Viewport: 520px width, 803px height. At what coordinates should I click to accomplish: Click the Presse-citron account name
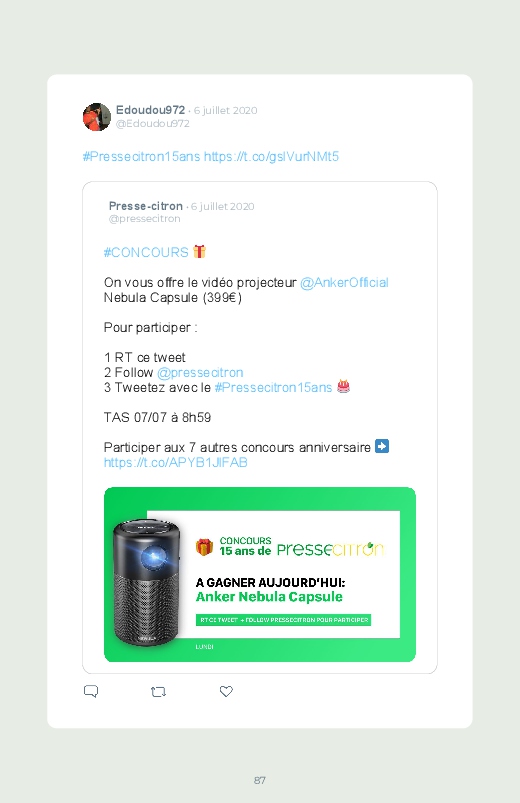(145, 206)
